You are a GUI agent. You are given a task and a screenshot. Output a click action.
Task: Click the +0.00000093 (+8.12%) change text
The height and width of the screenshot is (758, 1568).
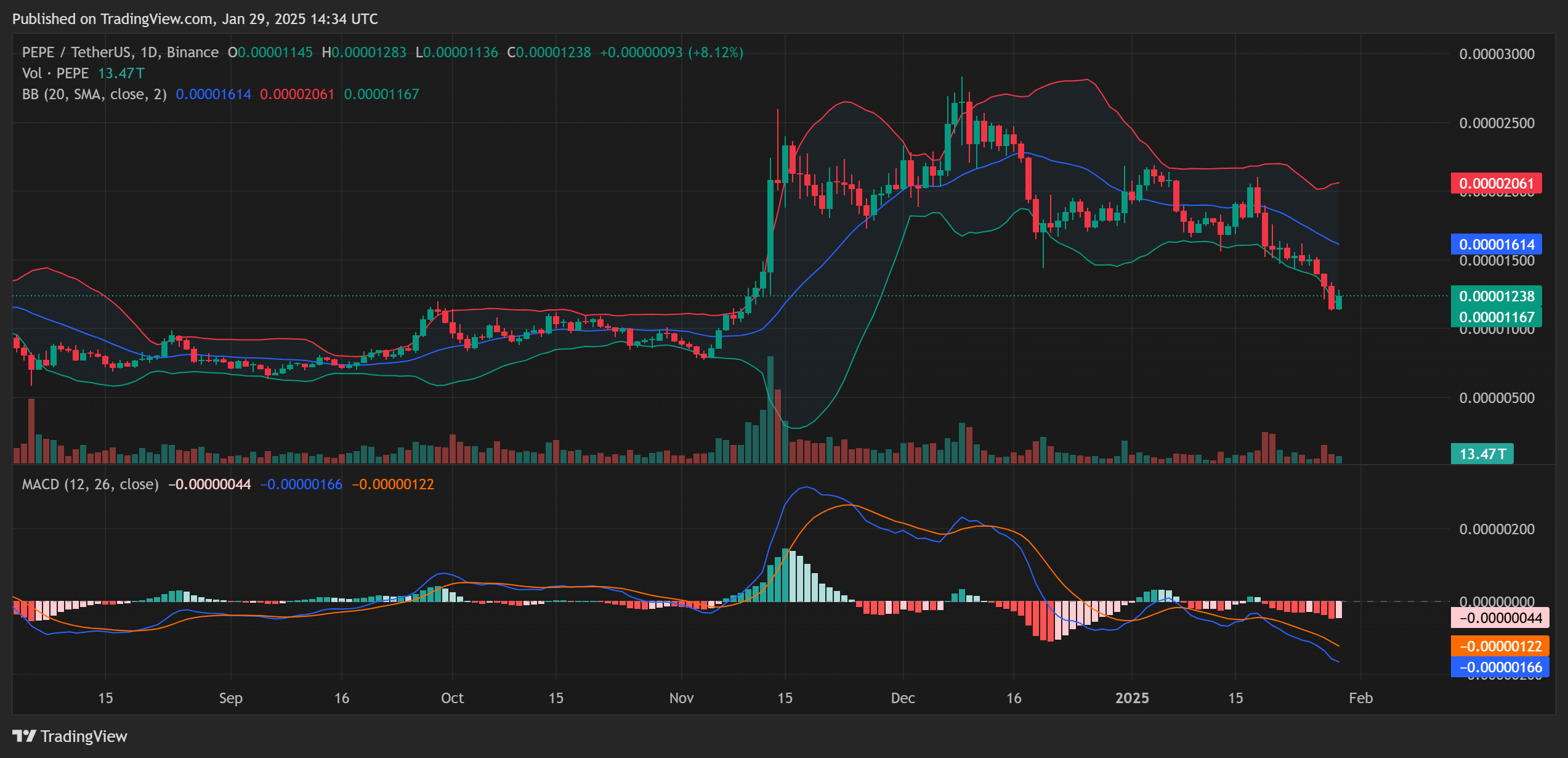point(672,52)
